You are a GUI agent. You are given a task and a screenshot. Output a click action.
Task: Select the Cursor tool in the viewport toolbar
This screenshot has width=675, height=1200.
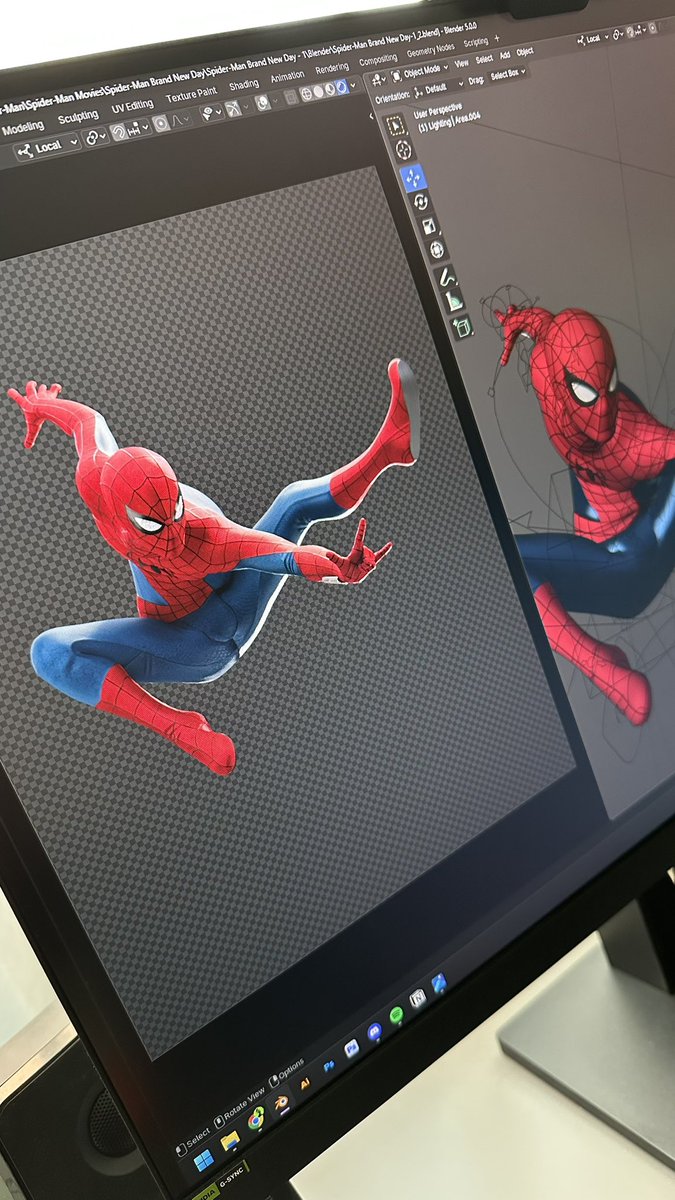click(x=404, y=150)
